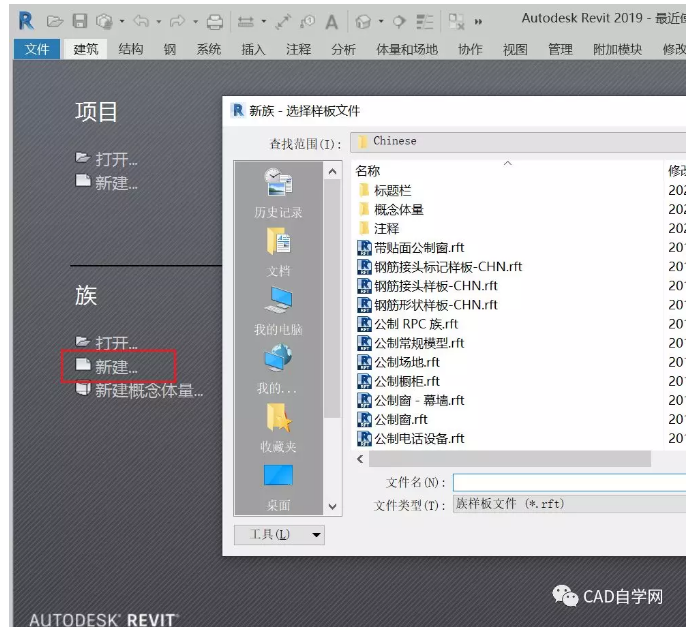This screenshot has width=697, height=634.
Task: Toggle Thin Lines toolbar icon
Action: [424, 21]
